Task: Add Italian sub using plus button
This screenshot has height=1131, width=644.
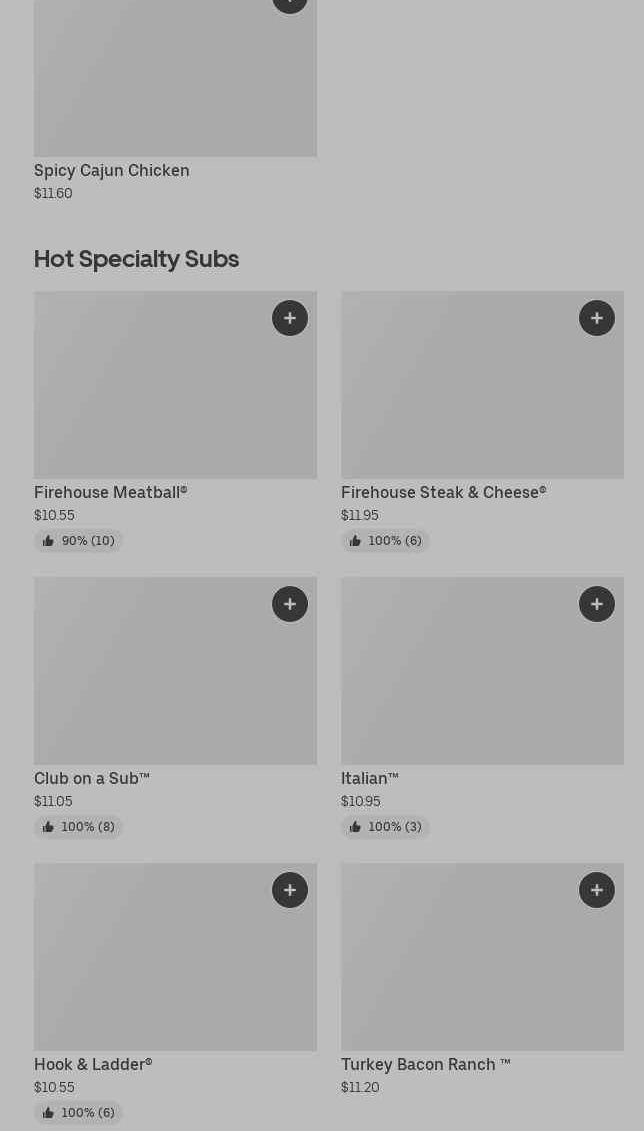Action: 597,604
